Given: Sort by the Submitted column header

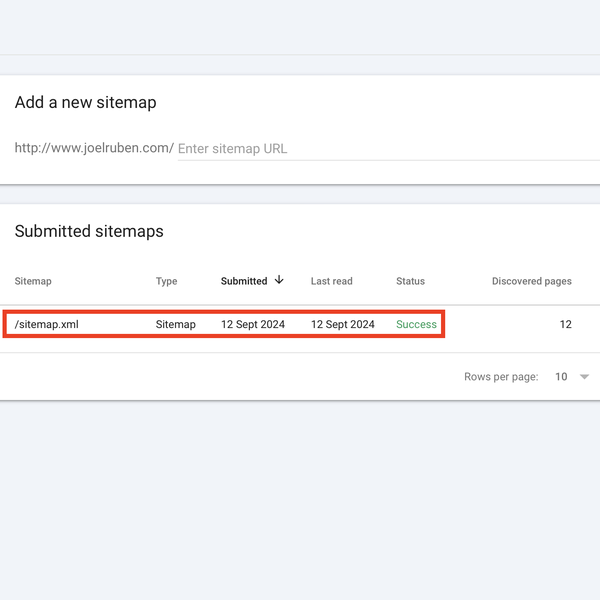Looking at the screenshot, I should (244, 281).
